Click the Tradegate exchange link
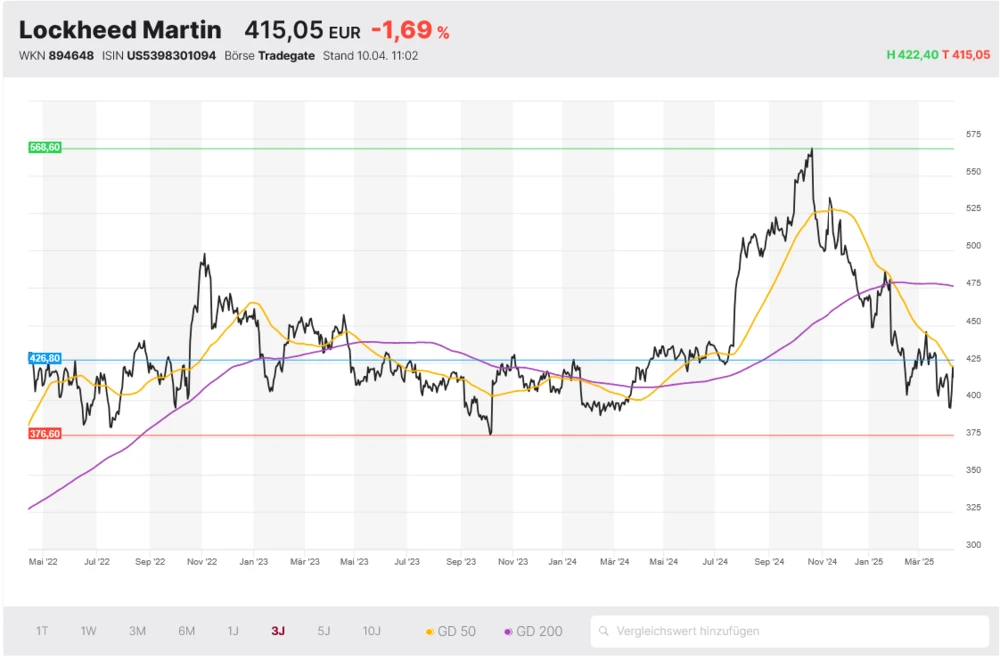This screenshot has height=660, width=1000. tap(287, 56)
